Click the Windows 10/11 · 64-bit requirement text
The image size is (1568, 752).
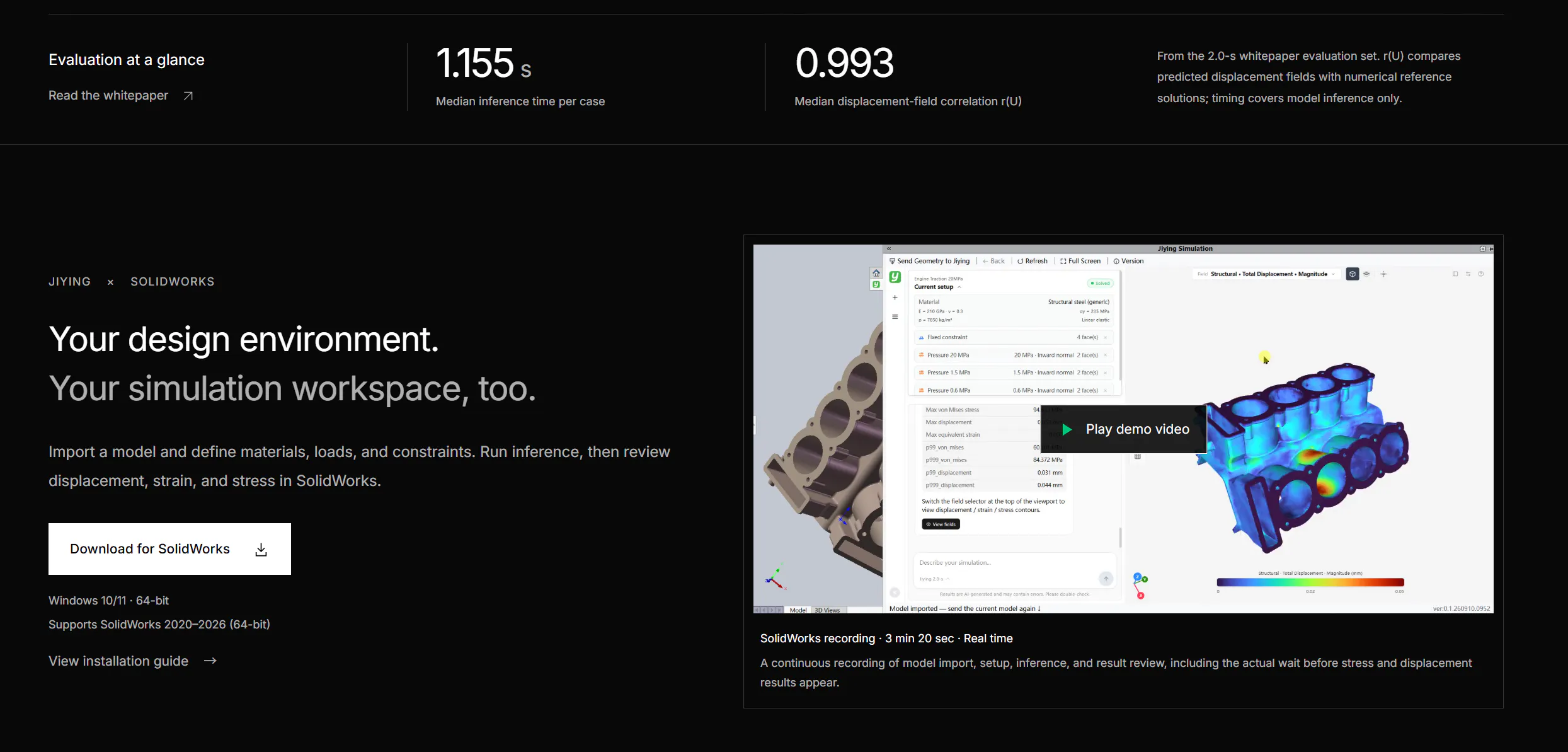coord(108,601)
